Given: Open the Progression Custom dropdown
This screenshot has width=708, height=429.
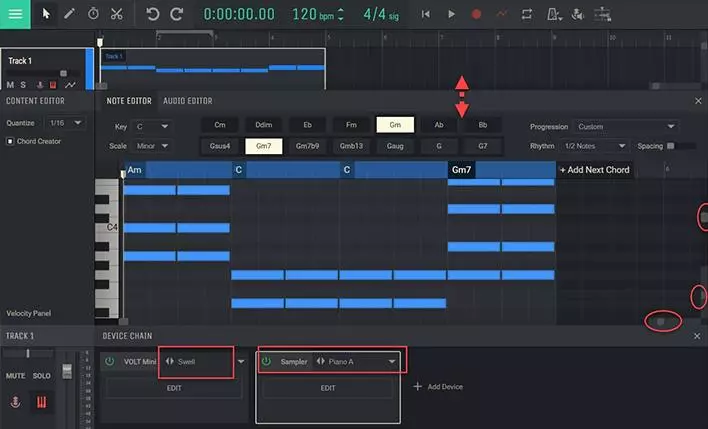Looking at the screenshot, I should click(x=626, y=126).
